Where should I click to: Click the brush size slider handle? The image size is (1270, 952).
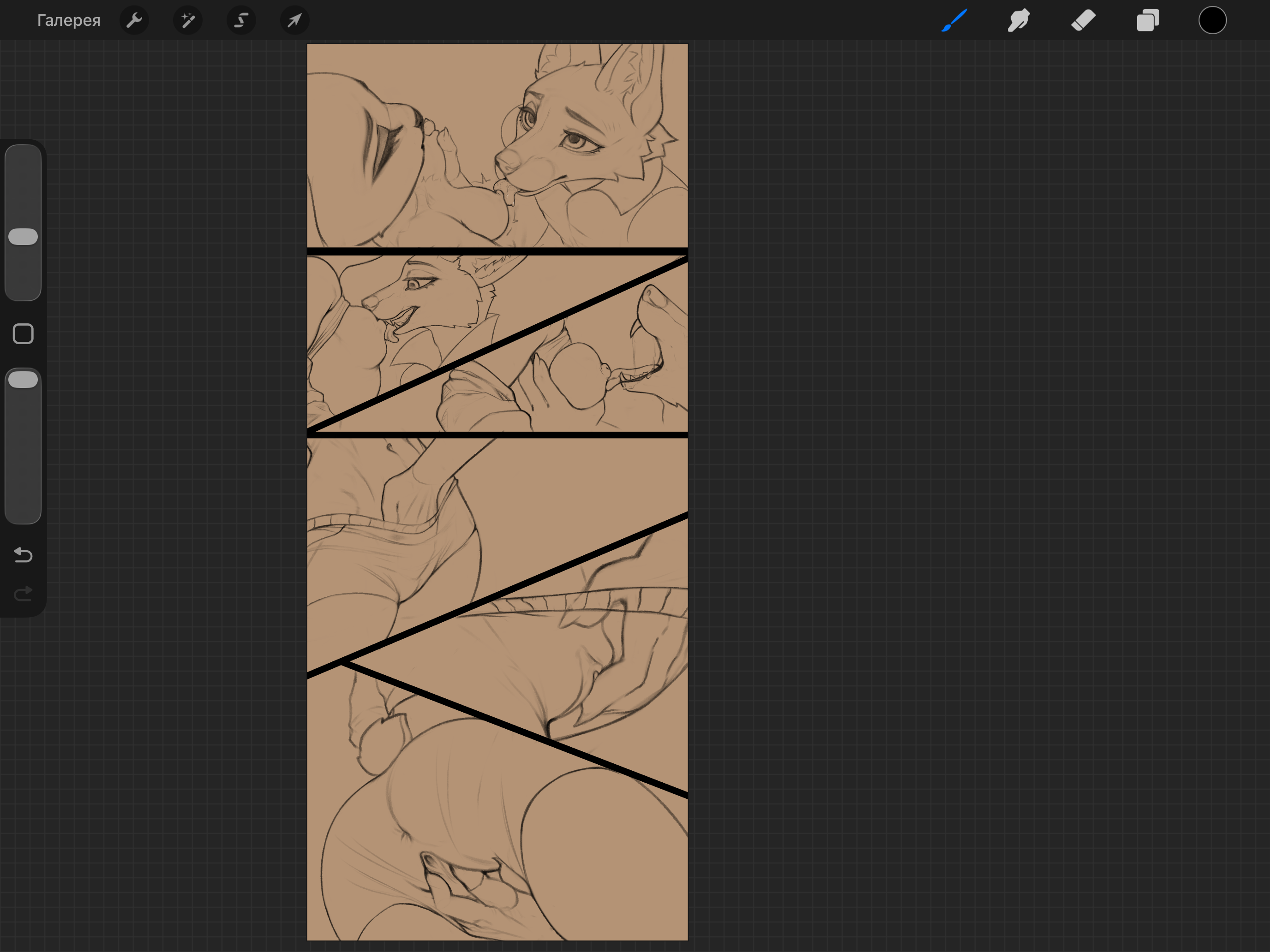point(23,237)
